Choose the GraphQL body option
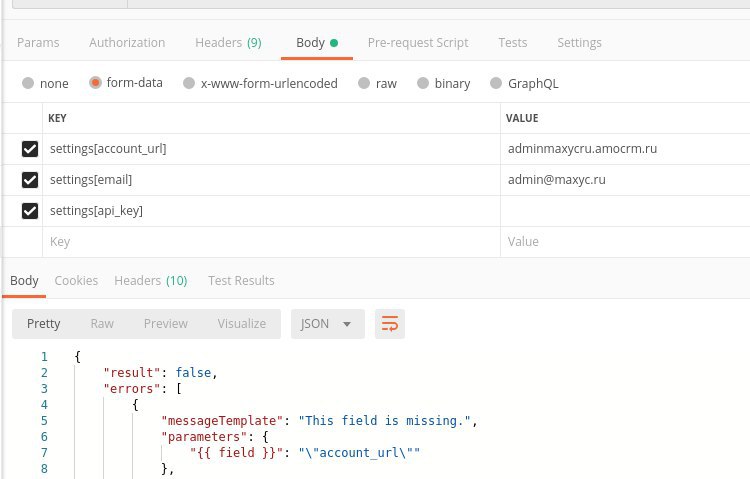750x479 pixels. tap(496, 83)
